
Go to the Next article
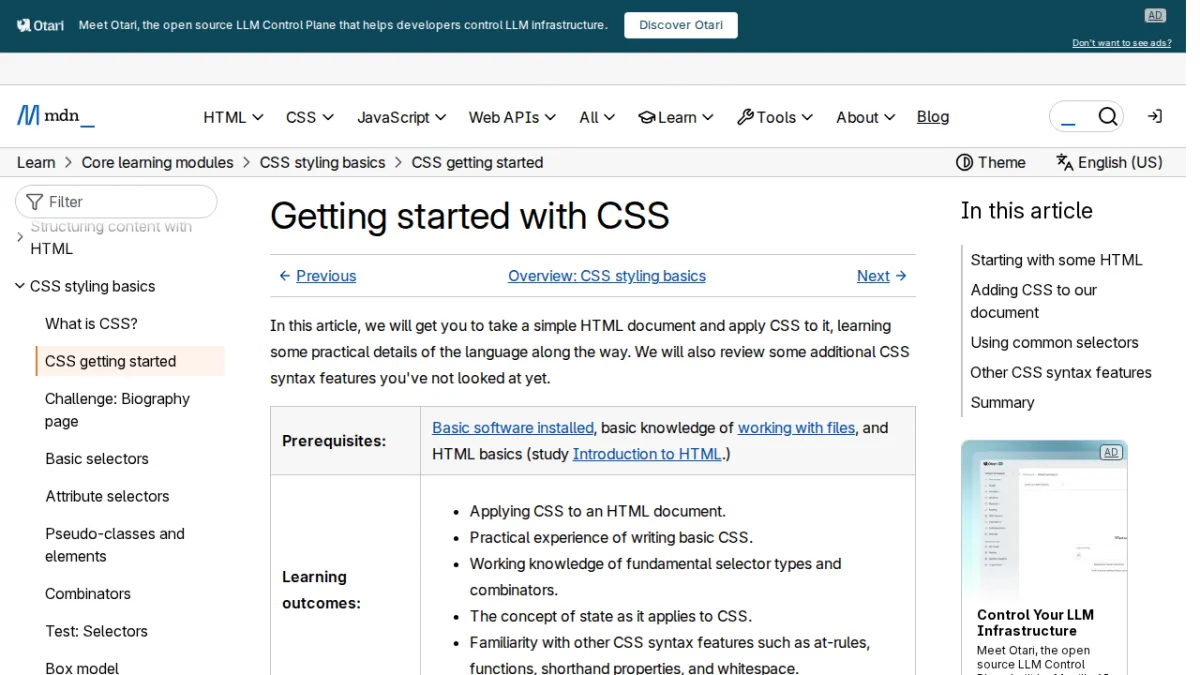pyautogui.click(x=882, y=276)
